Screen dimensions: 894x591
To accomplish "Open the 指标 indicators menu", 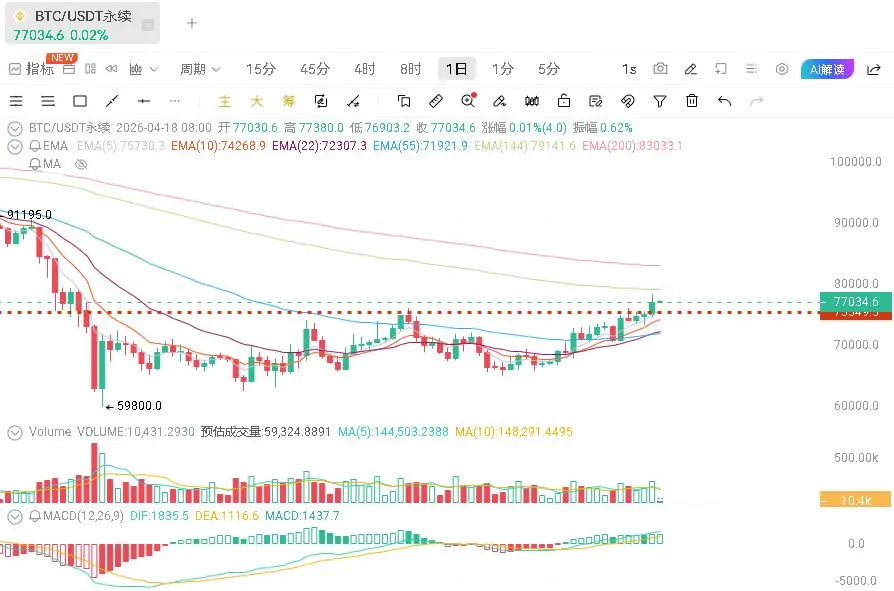I will [x=31, y=69].
